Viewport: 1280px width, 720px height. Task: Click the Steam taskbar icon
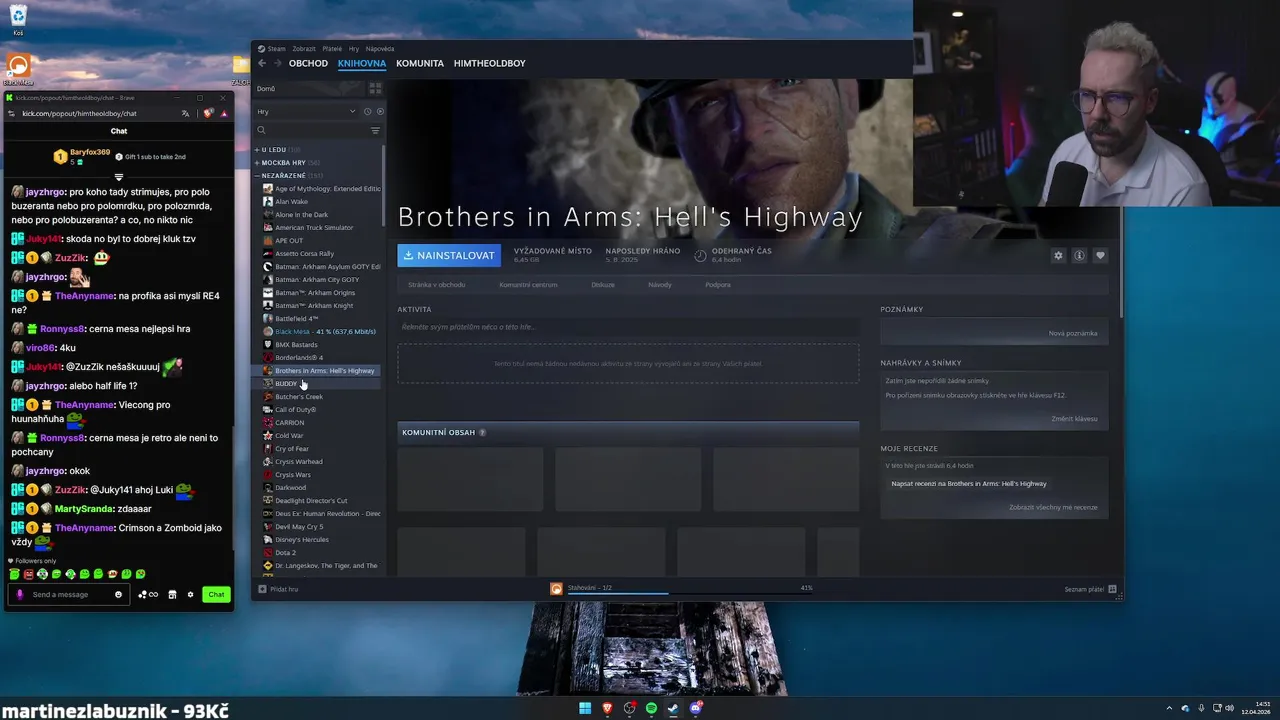click(673, 708)
